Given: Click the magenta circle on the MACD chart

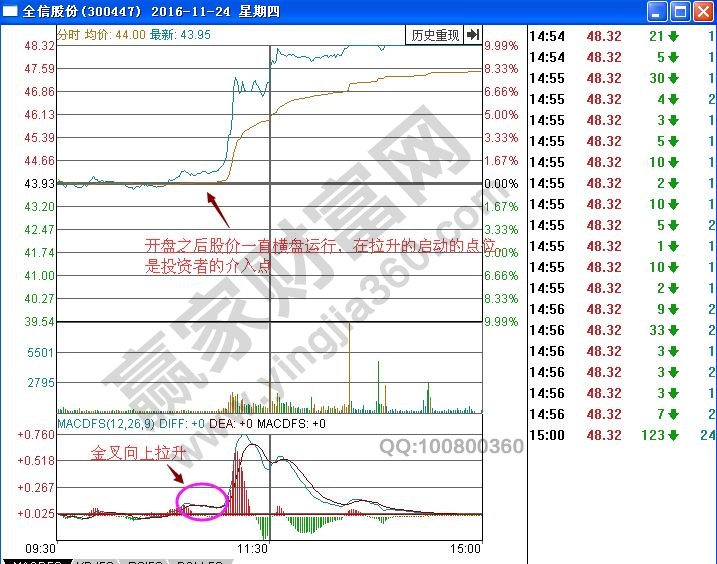Looking at the screenshot, I should (x=208, y=501).
